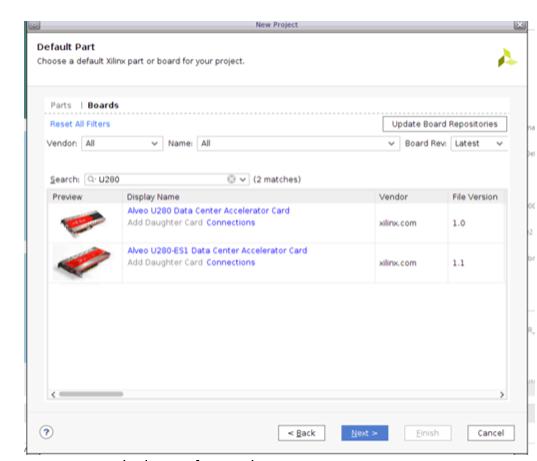Click xilinx.com vendor cell for U280 card
Viewport: 537px width, 461px height.
pos(398,223)
